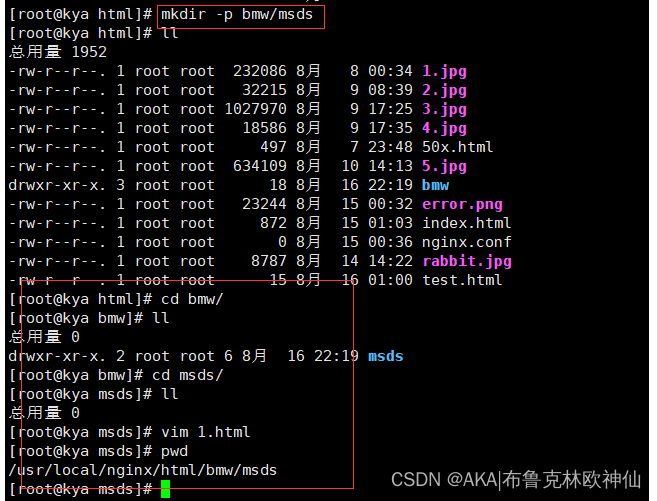
Task: Click the file size 1027970
Action: coord(256,109)
